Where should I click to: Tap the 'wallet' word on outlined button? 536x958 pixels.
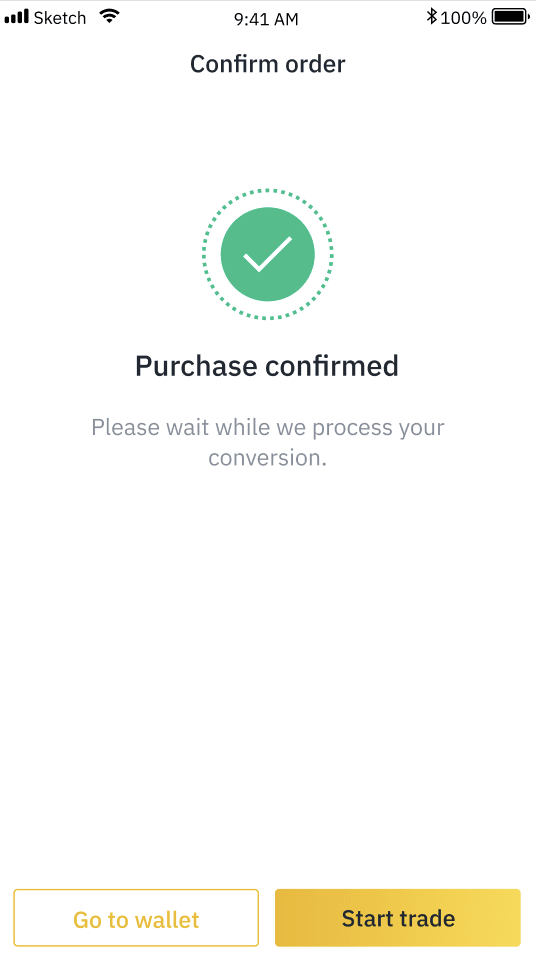tap(167, 920)
